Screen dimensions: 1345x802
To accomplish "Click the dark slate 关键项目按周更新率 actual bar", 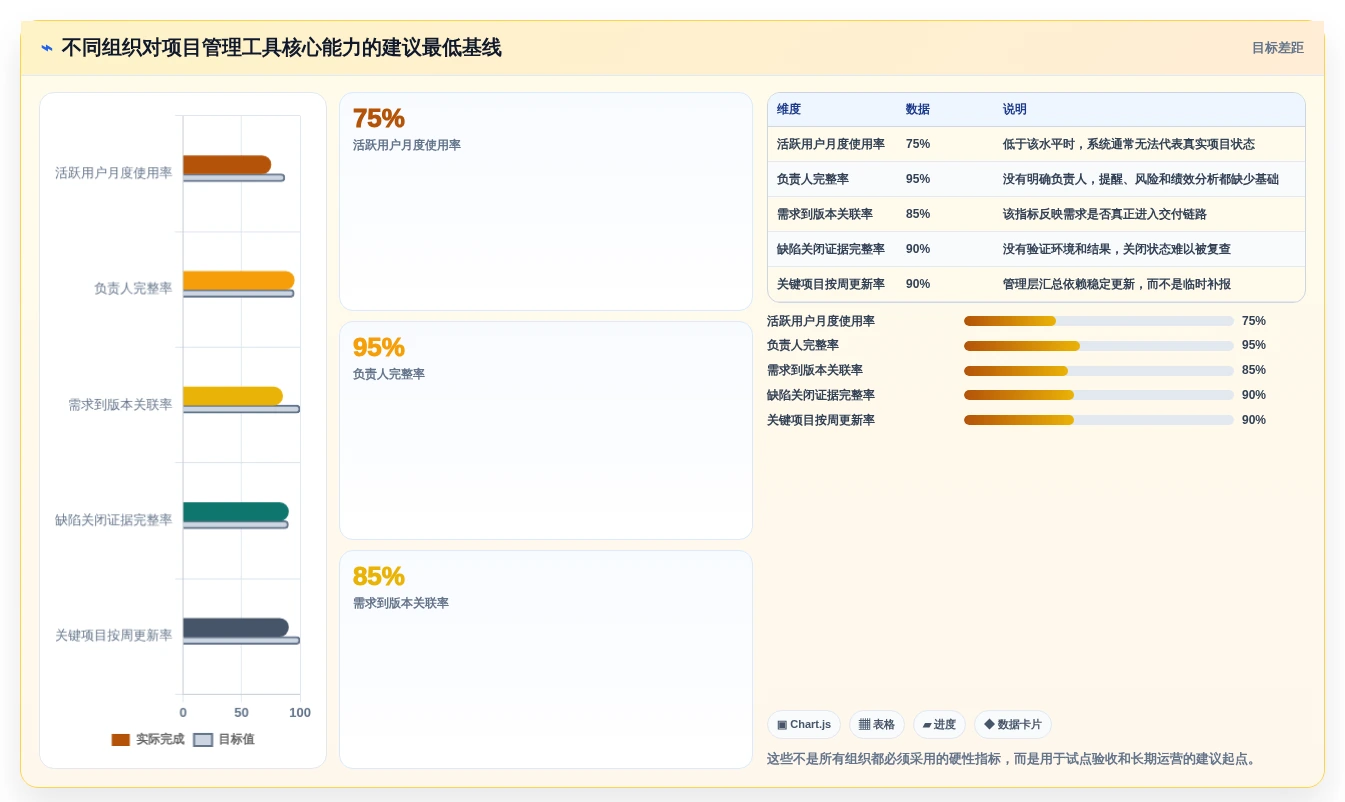I will coord(236,627).
